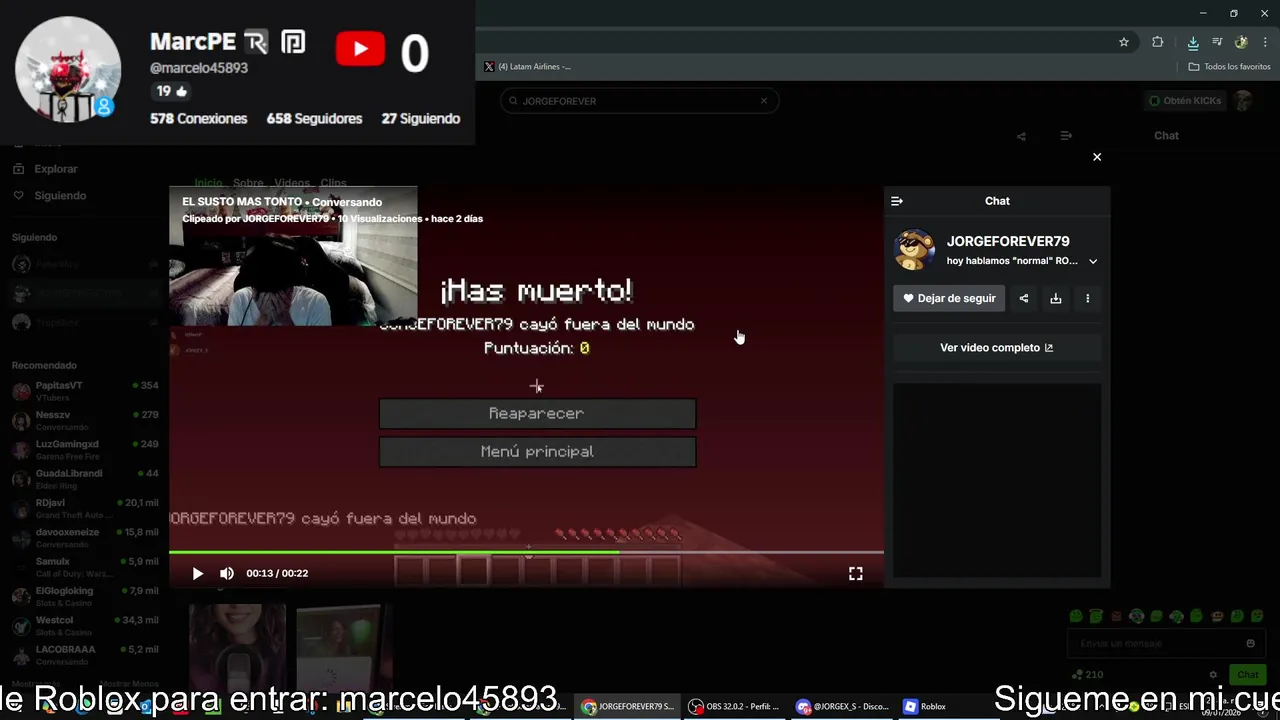The image size is (1280, 720).
Task: Mute the clip volume
Action: pos(227,573)
